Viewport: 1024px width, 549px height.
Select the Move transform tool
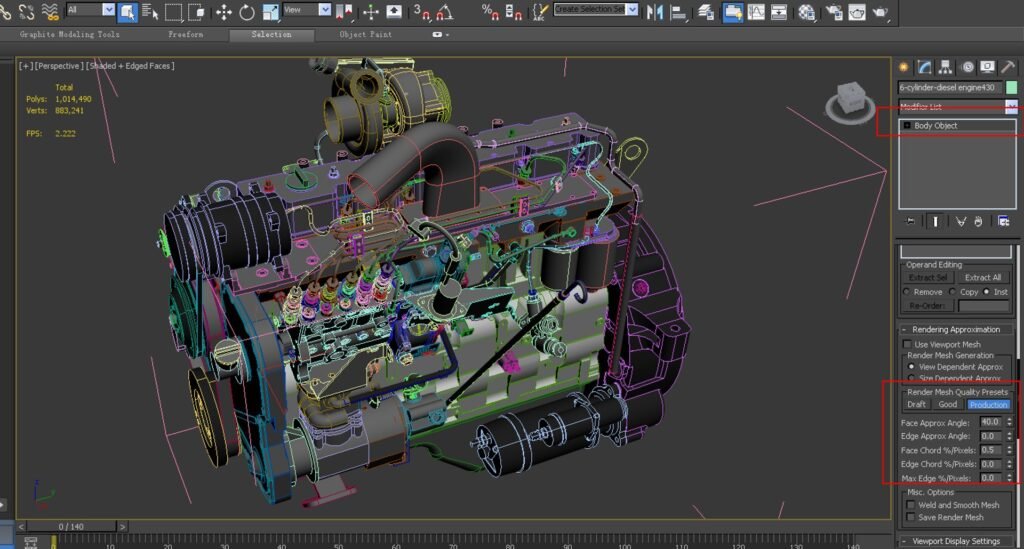224,12
